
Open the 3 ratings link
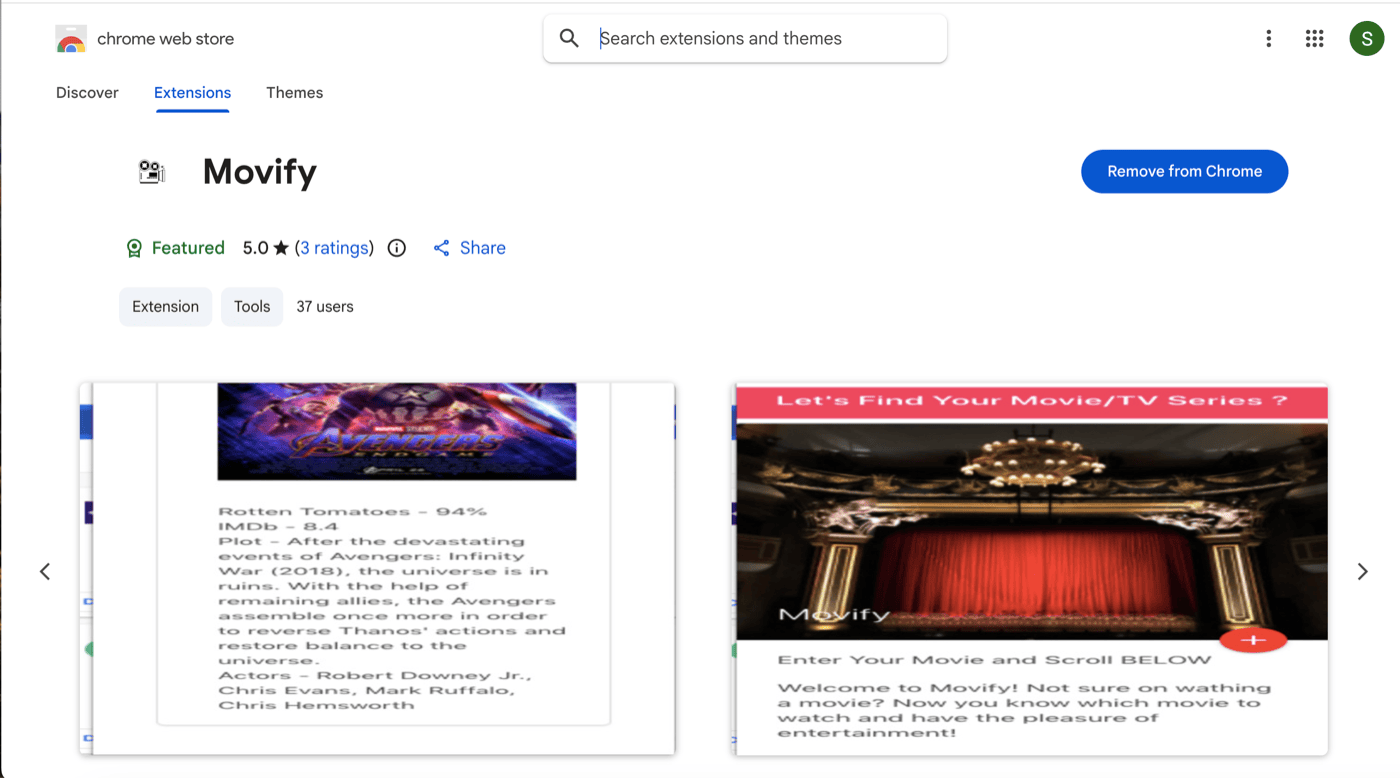pos(334,248)
